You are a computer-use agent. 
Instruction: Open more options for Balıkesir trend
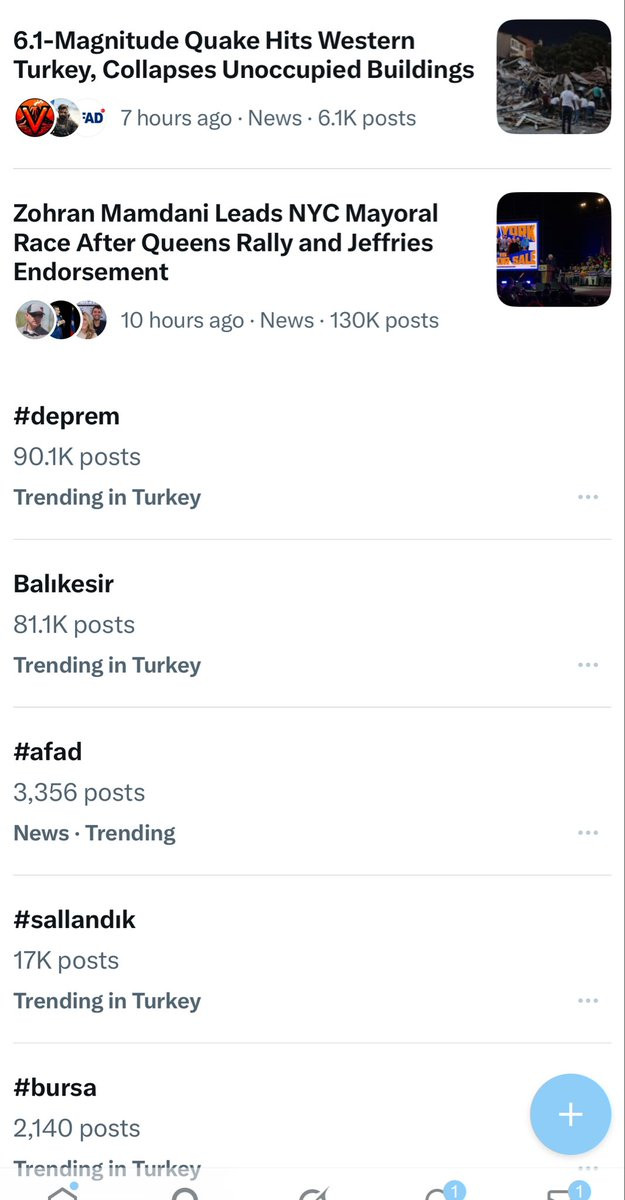[588, 665]
